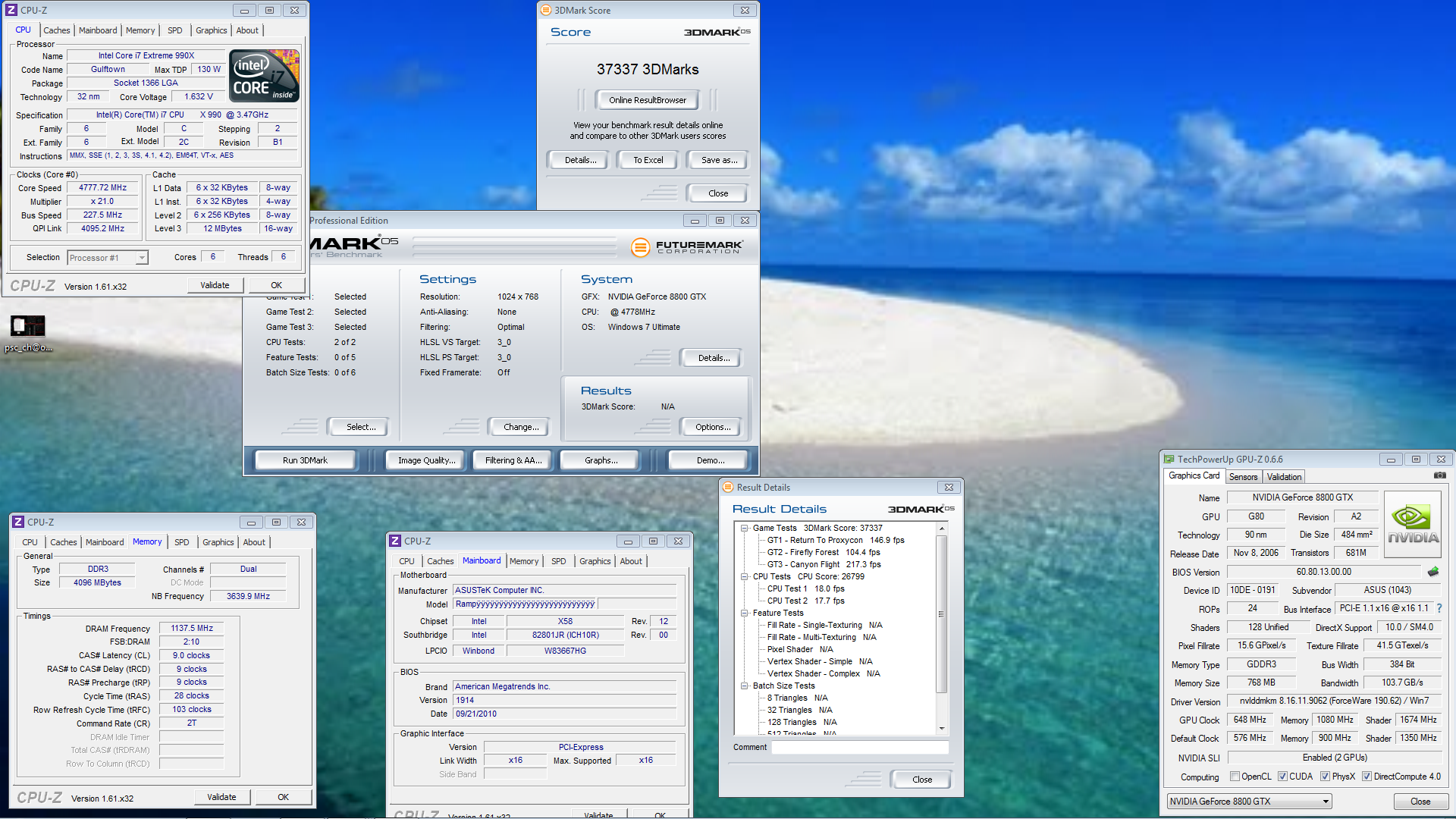Click the To Excel button

(648, 160)
